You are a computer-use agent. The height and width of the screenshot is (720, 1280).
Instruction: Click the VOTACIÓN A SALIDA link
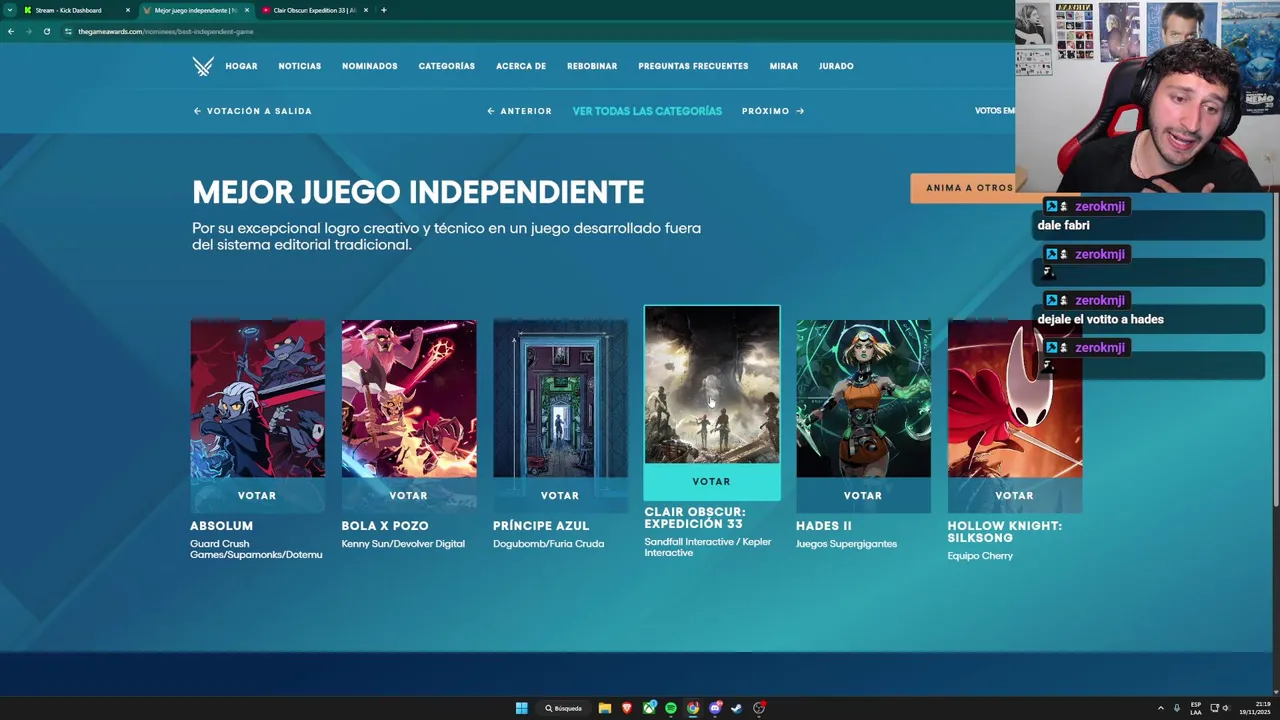(253, 111)
